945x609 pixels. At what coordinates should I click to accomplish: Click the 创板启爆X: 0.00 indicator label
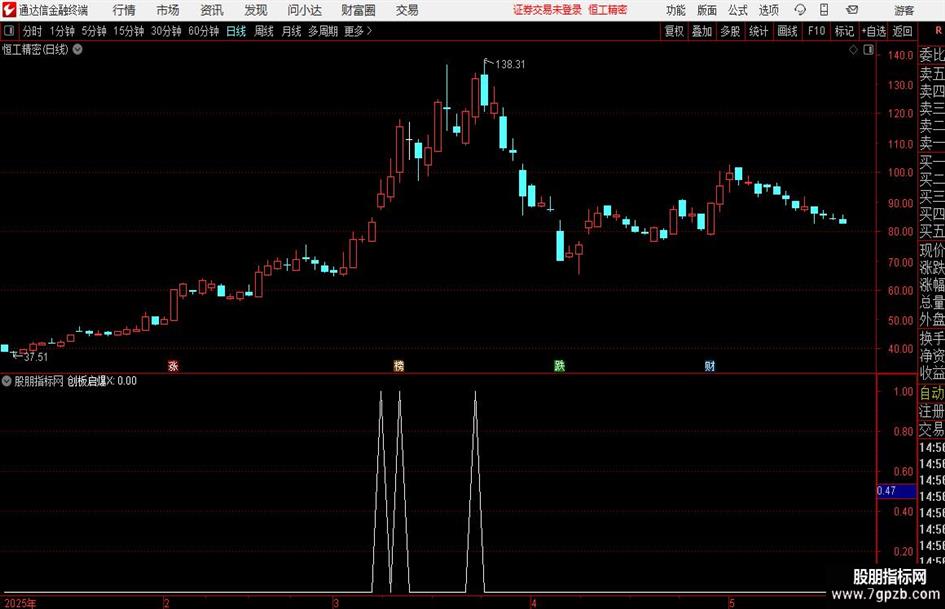[102, 381]
